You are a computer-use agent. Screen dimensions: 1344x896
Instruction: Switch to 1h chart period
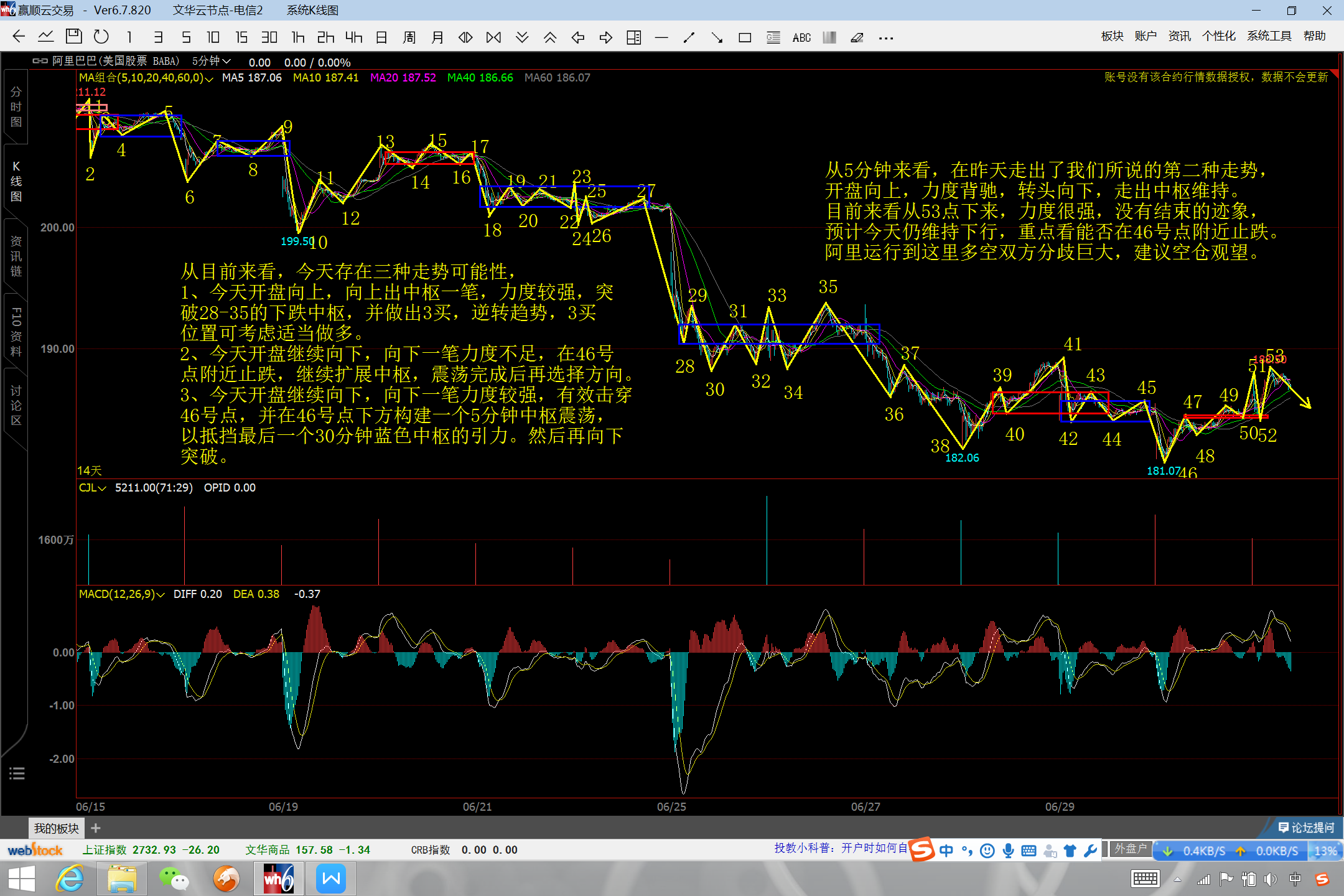click(298, 37)
